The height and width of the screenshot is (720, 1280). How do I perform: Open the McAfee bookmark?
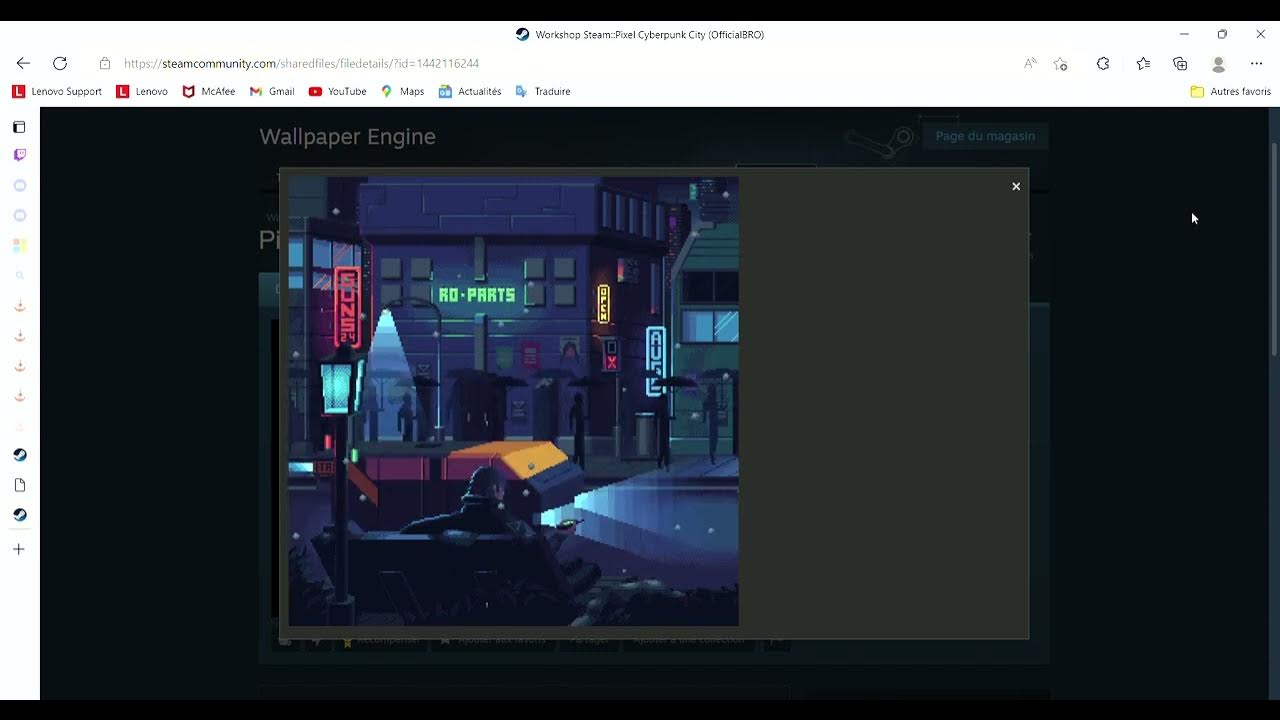pos(208,91)
